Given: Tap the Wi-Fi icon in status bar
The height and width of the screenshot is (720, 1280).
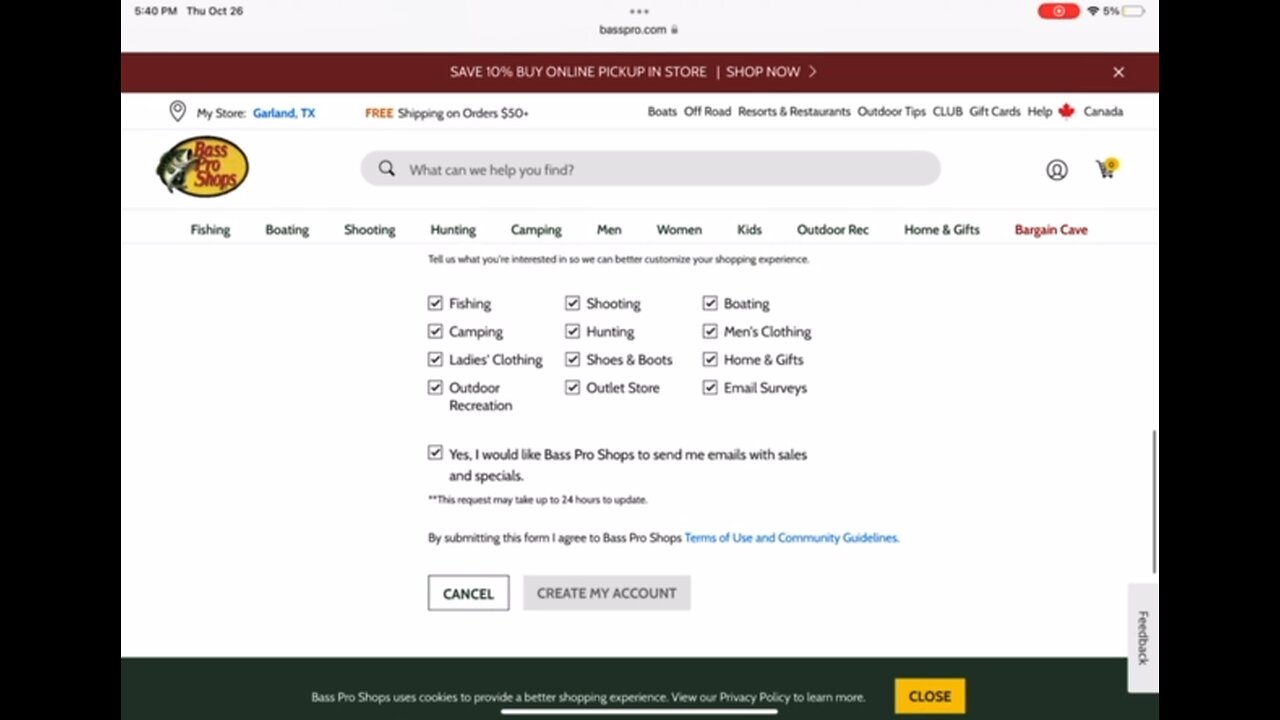Looking at the screenshot, I should (1093, 11).
